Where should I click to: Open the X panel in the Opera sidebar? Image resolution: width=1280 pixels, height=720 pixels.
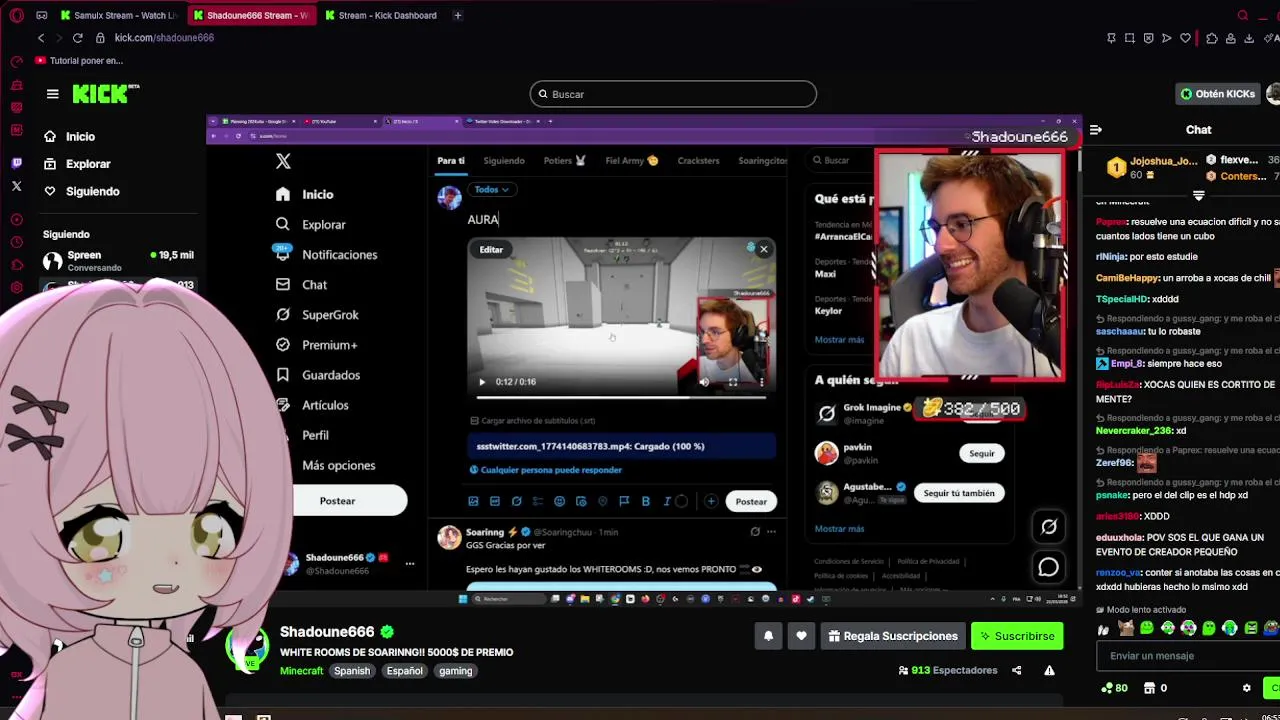tap(16, 186)
